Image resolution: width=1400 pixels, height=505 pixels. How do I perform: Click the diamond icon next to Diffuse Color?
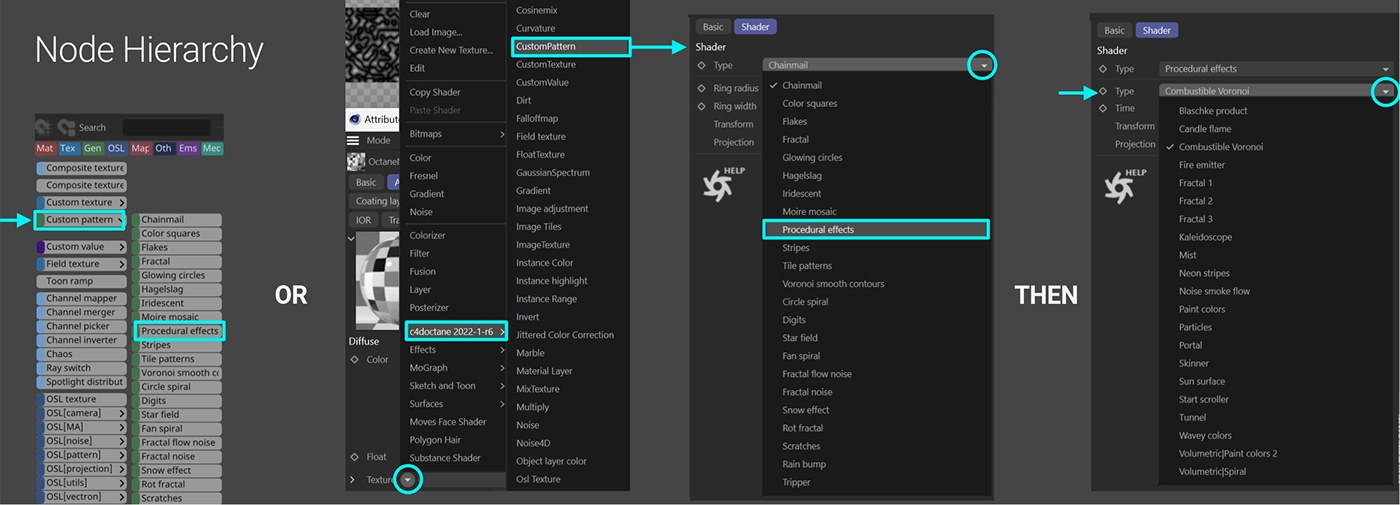(x=354, y=360)
